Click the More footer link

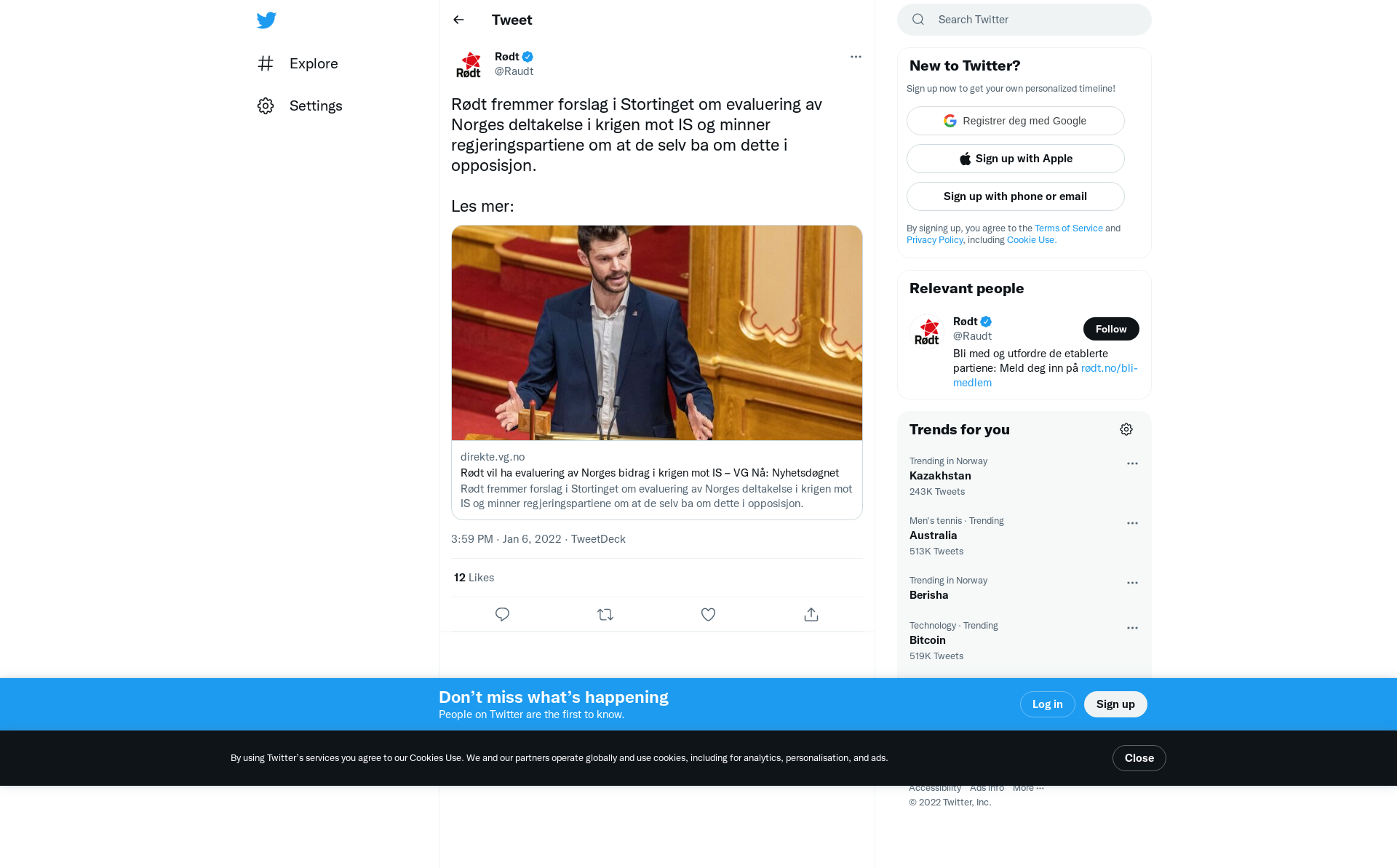1028,788
